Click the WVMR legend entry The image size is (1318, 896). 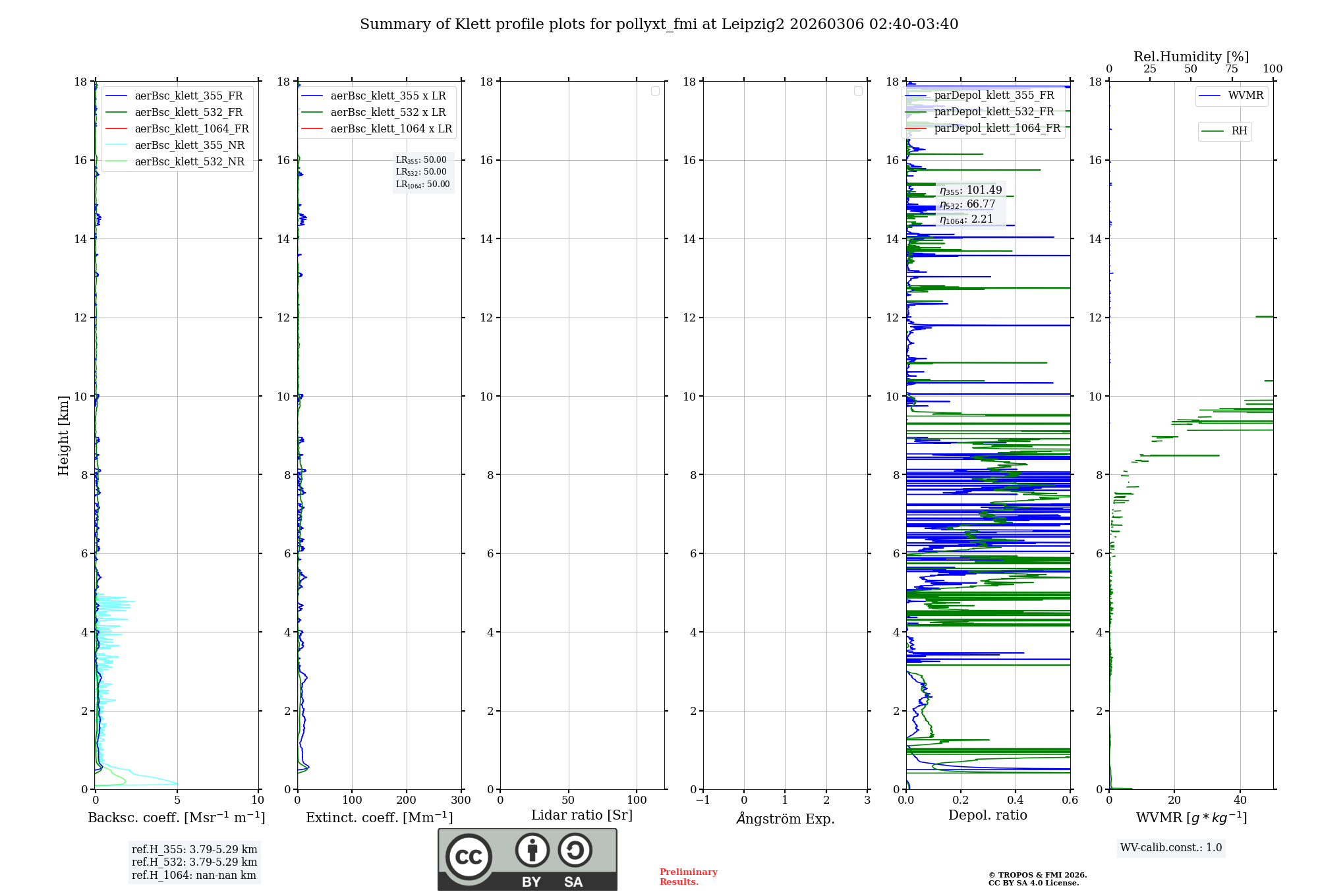1245,96
